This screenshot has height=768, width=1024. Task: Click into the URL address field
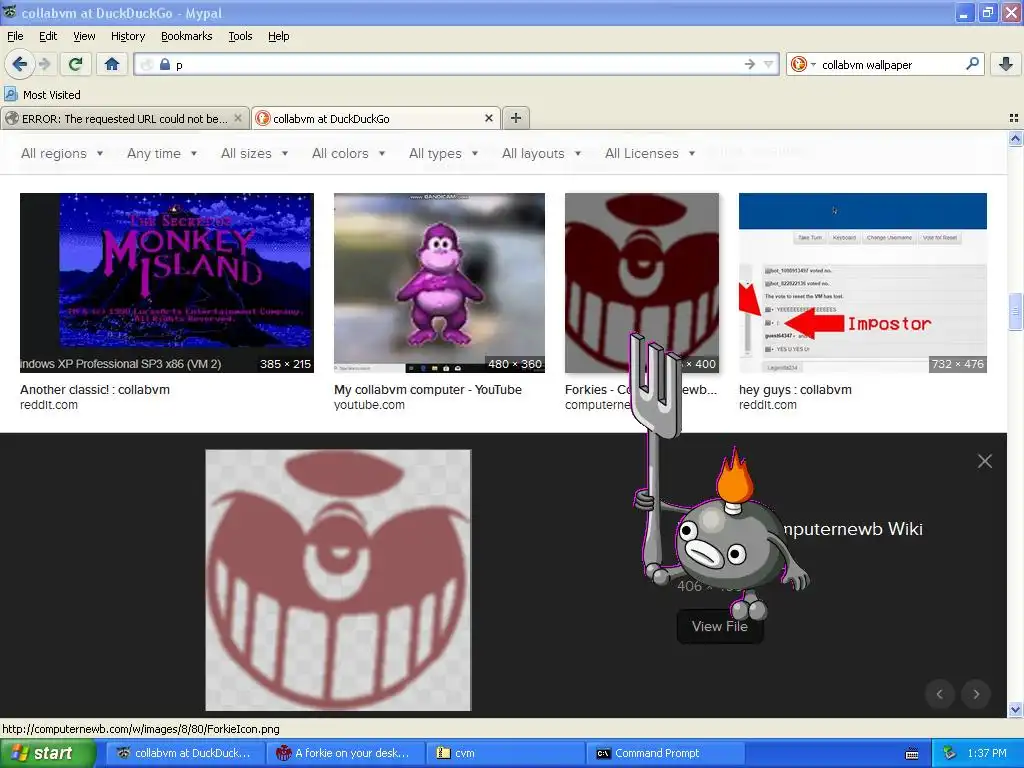pos(457,65)
